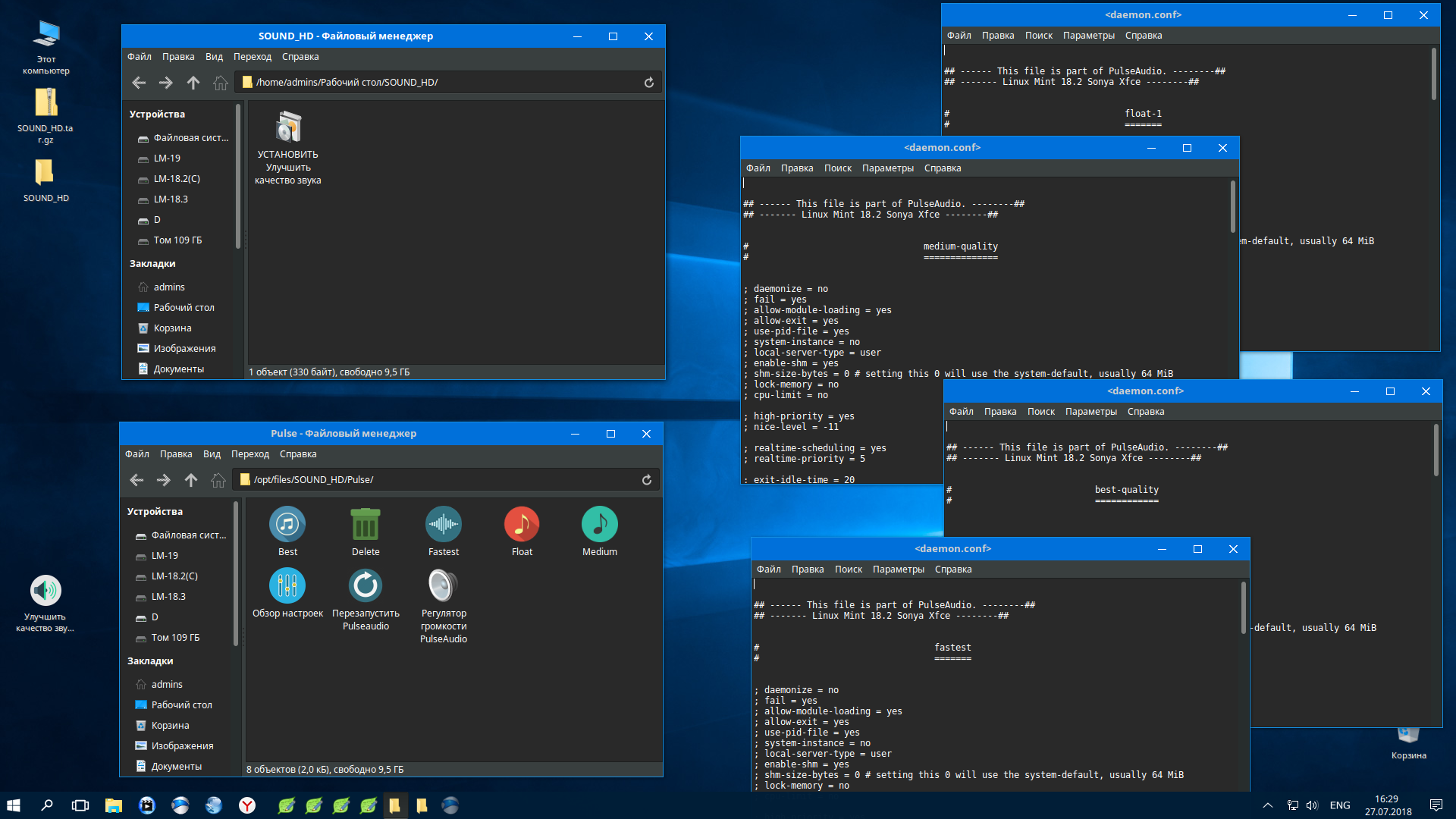Open Перезапустить Pulseaudio restart icon

pos(366,586)
